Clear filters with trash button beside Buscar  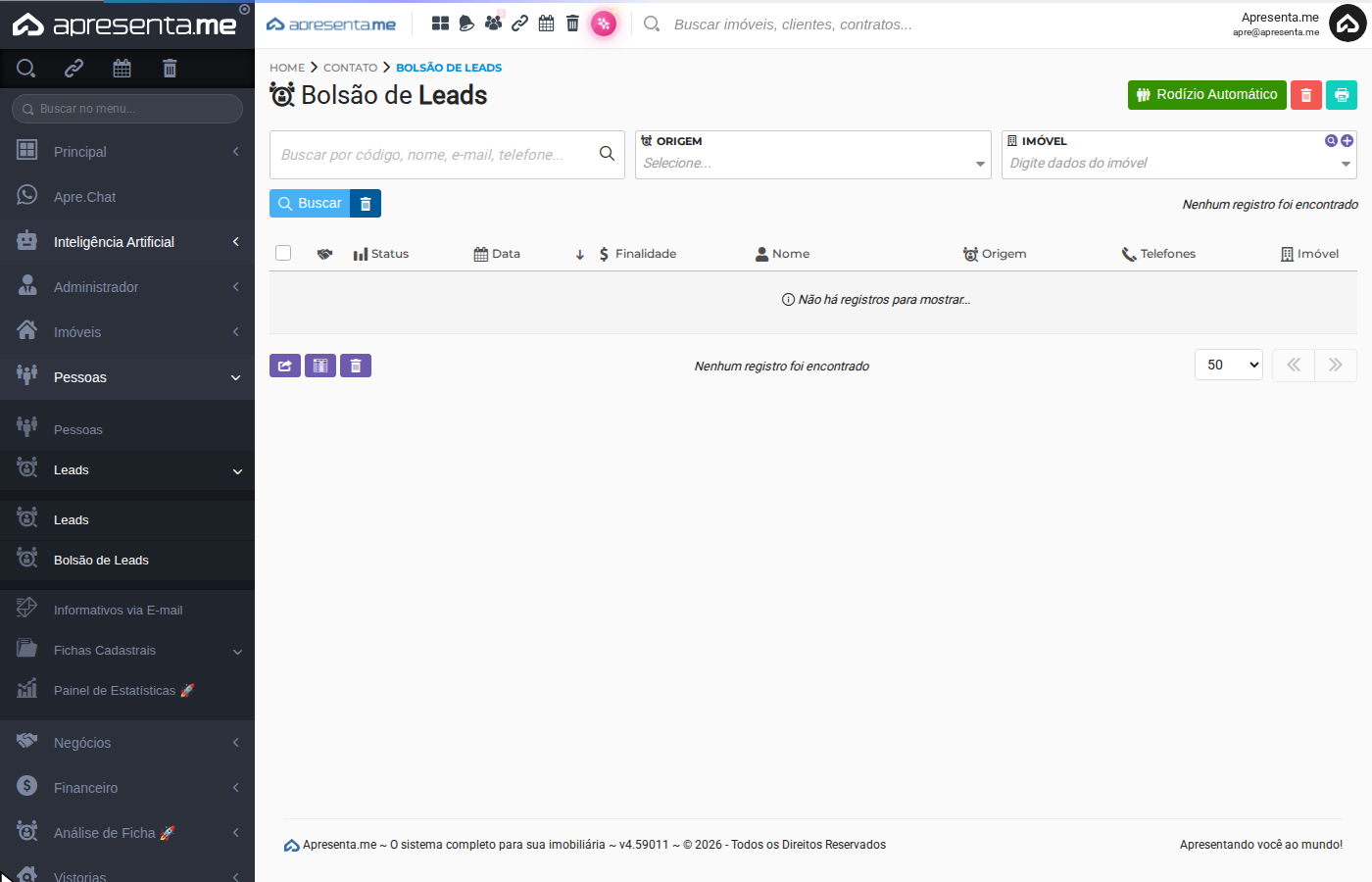click(366, 203)
